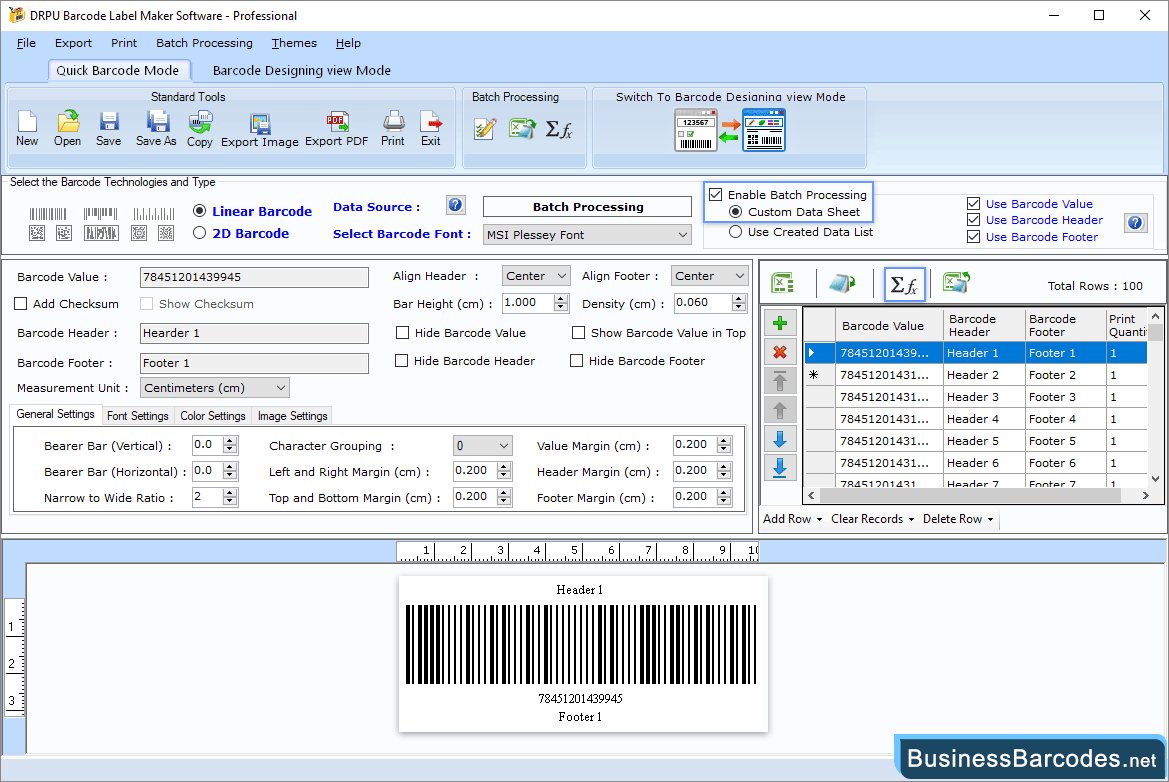Select the Header 3 table cell
Screen dimensions: 1169x782
click(x=983, y=397)
